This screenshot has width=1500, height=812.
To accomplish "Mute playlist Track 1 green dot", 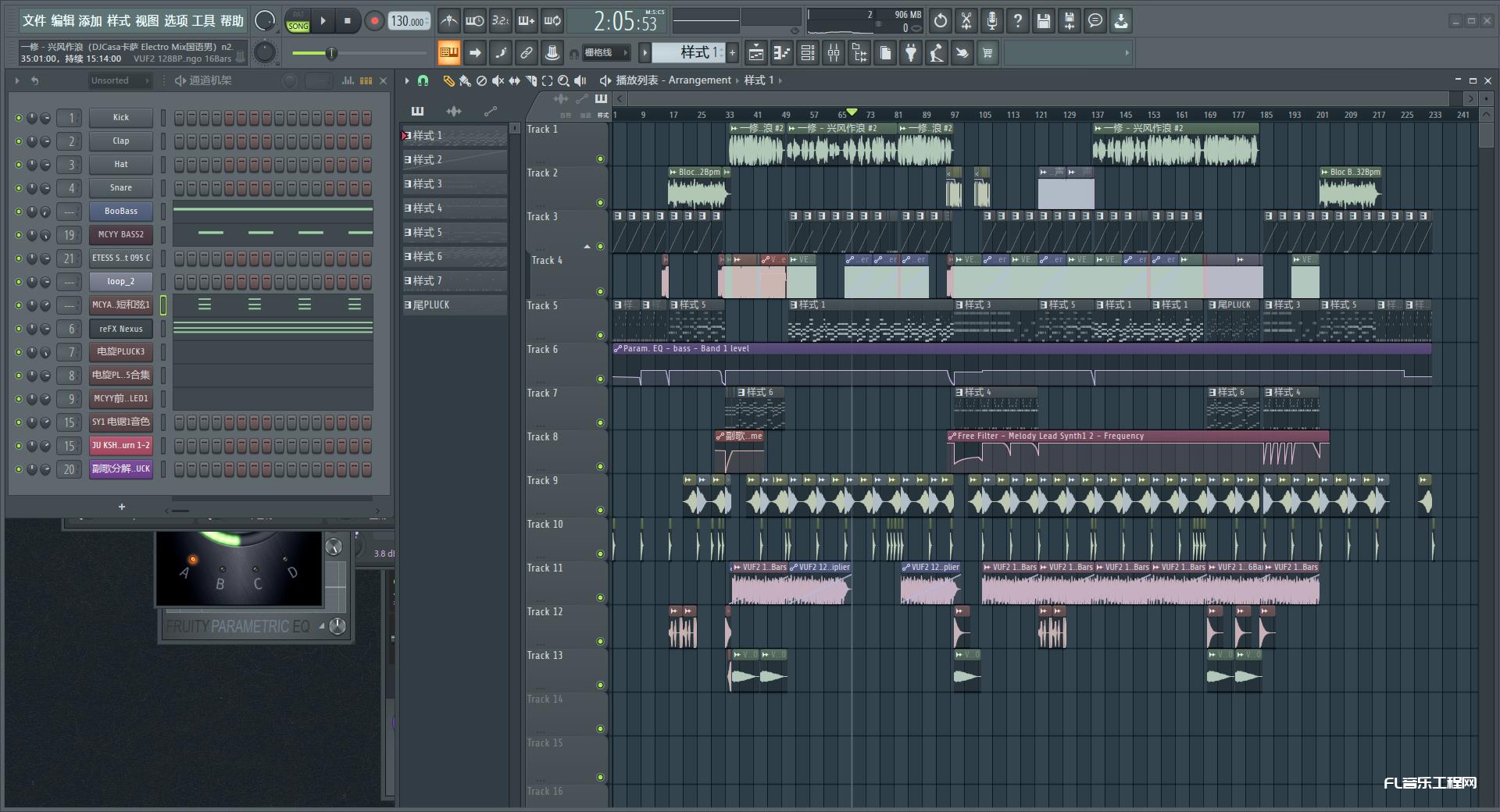I will click(600, 158).
